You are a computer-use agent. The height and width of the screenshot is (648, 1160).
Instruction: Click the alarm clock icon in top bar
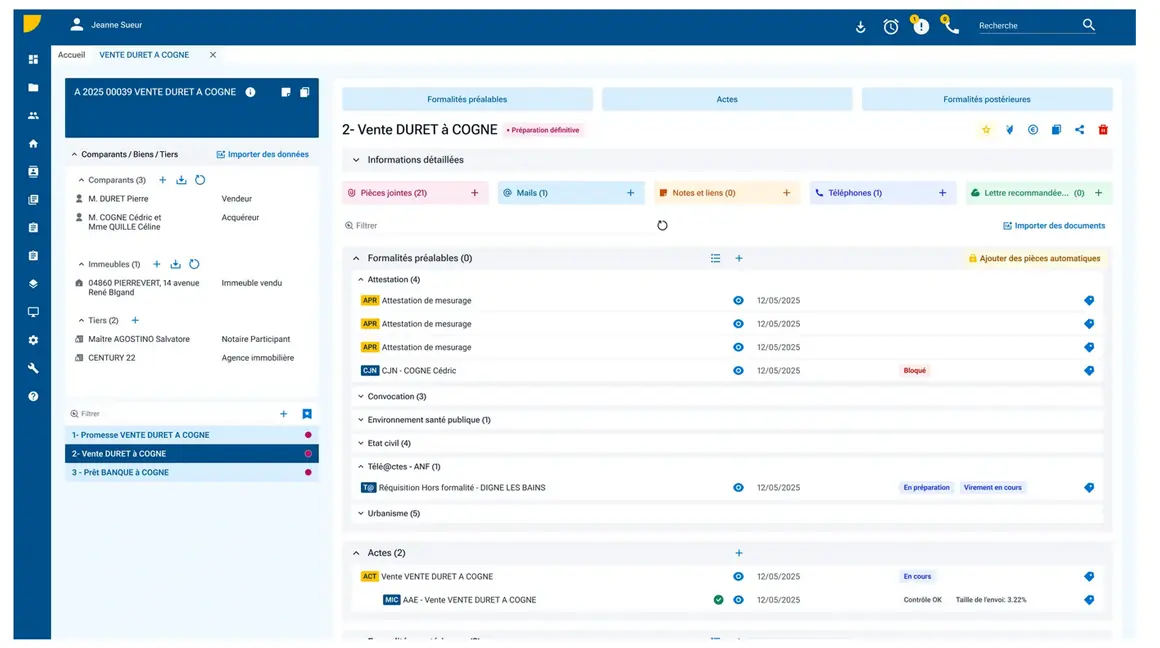click(x=890, y=27)
